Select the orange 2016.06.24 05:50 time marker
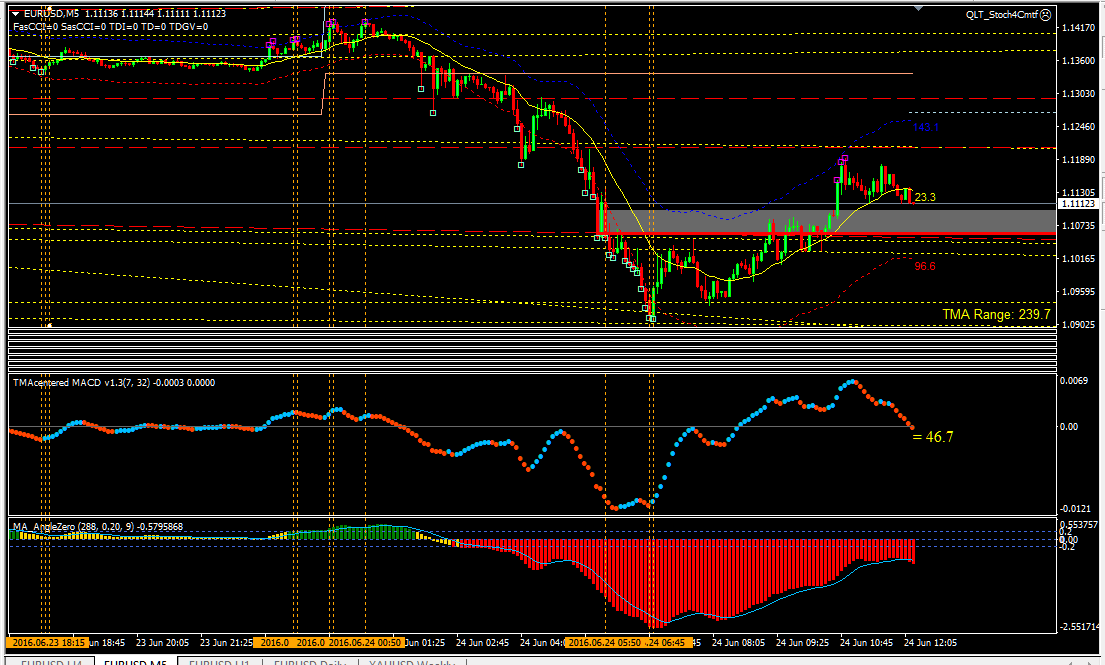 pos(605,642)
